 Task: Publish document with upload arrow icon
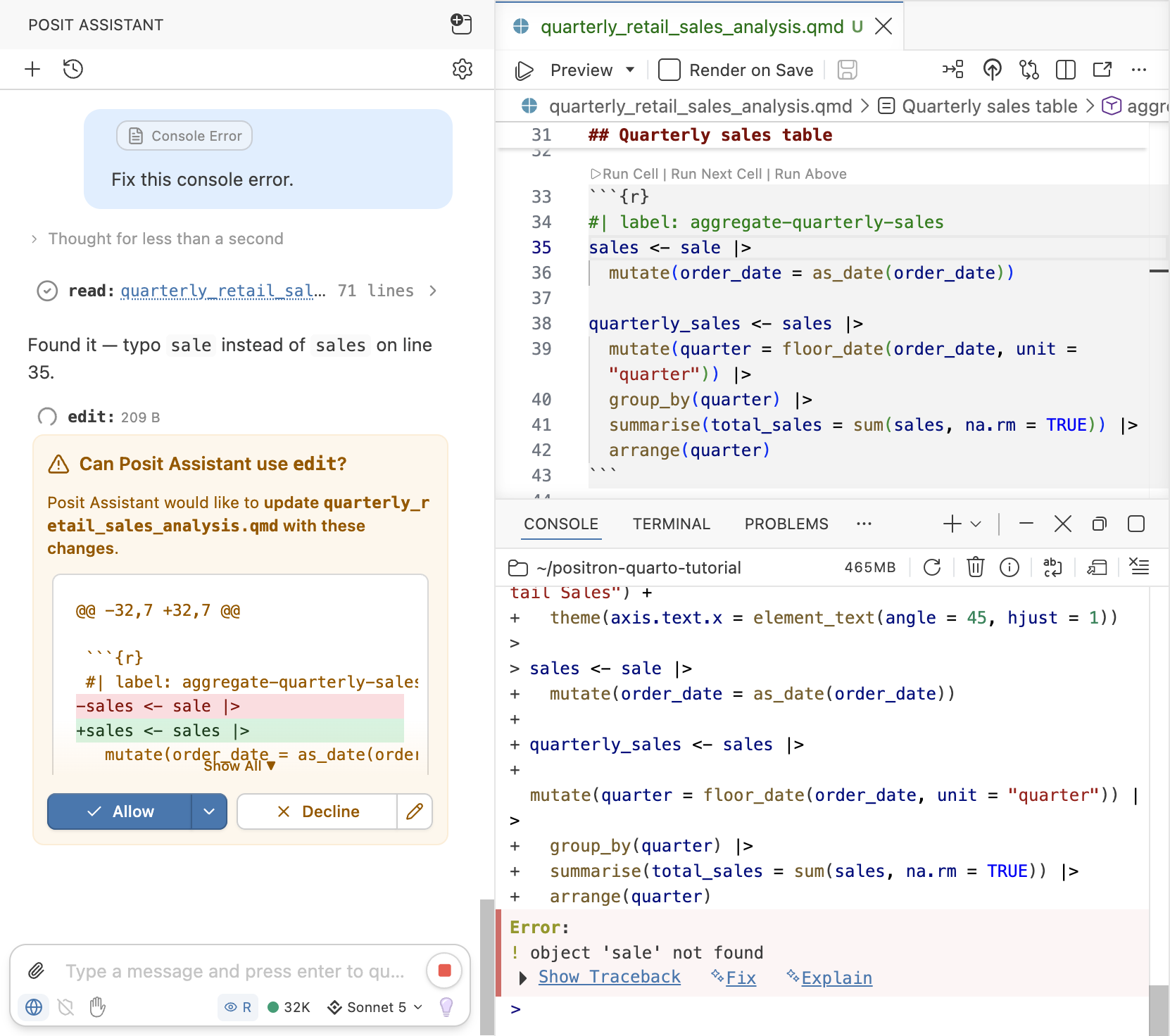click(992, 70)
